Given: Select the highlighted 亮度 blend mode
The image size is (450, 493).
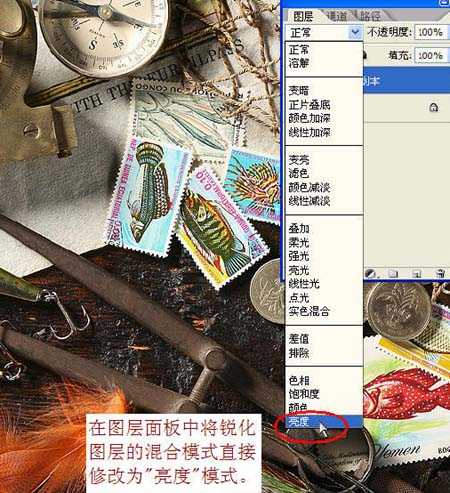Looking at the screenshot, I should (x=324, y=422).
